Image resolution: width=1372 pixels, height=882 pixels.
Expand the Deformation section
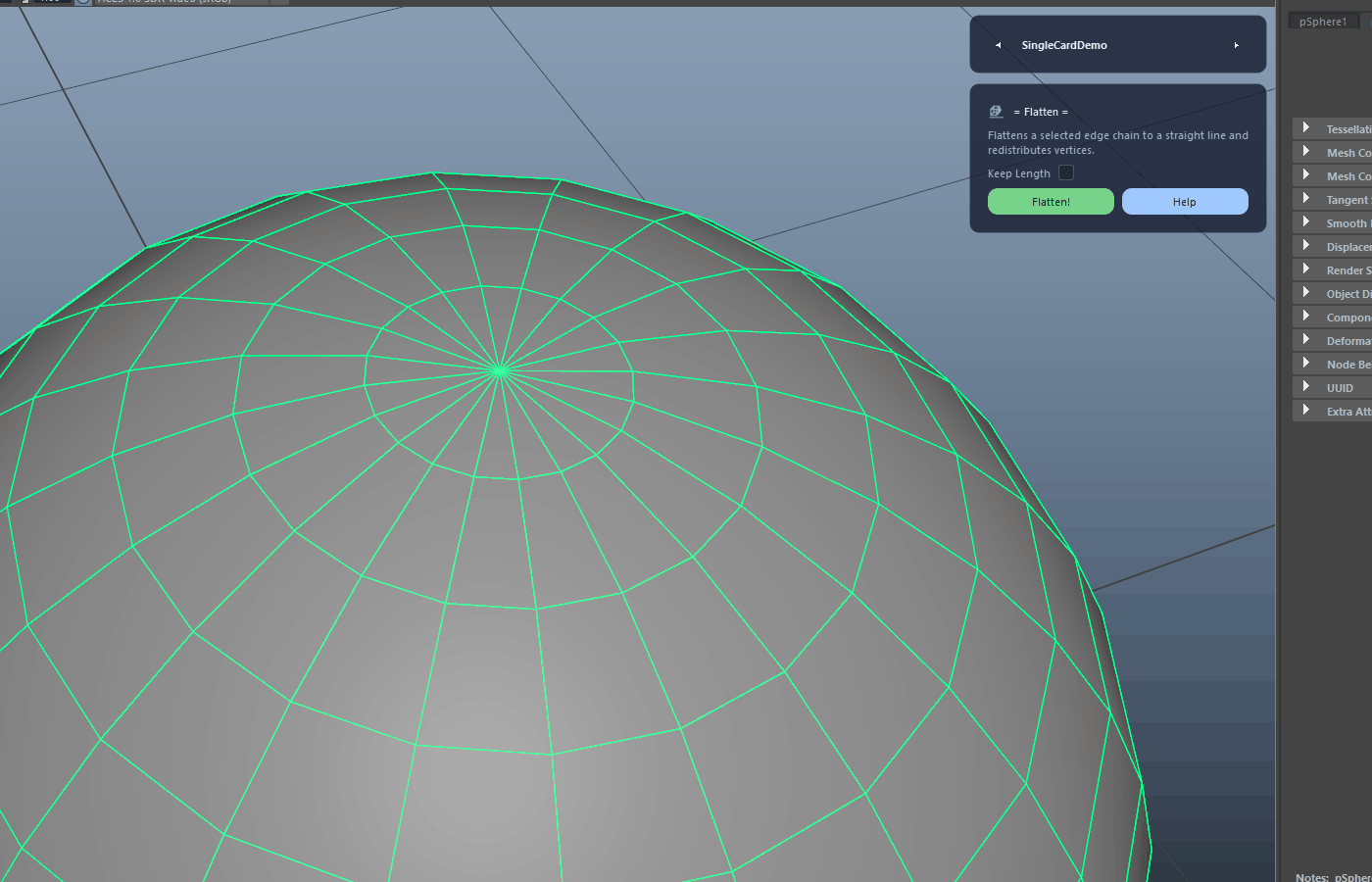click(1332, 340)
